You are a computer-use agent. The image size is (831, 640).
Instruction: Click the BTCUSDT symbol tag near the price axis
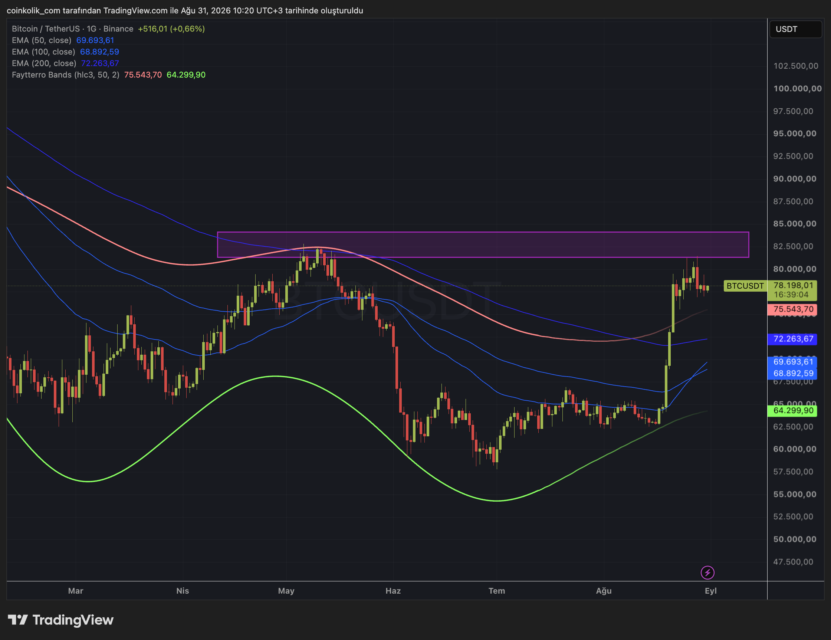[x=745, y=286]
